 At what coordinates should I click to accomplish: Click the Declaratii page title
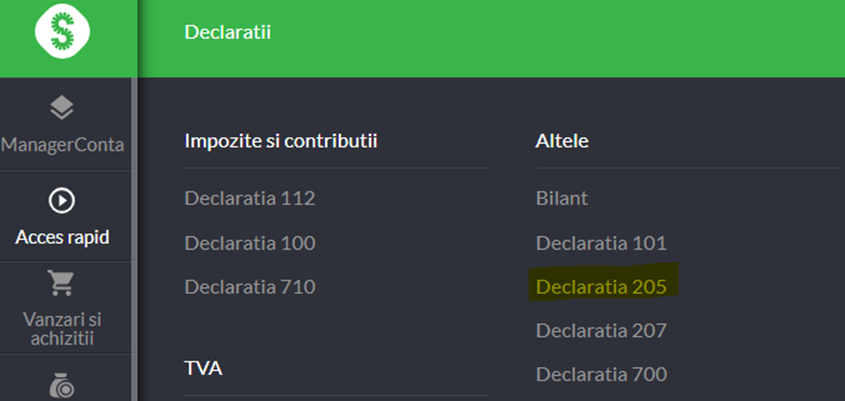[x=227, y=32]
